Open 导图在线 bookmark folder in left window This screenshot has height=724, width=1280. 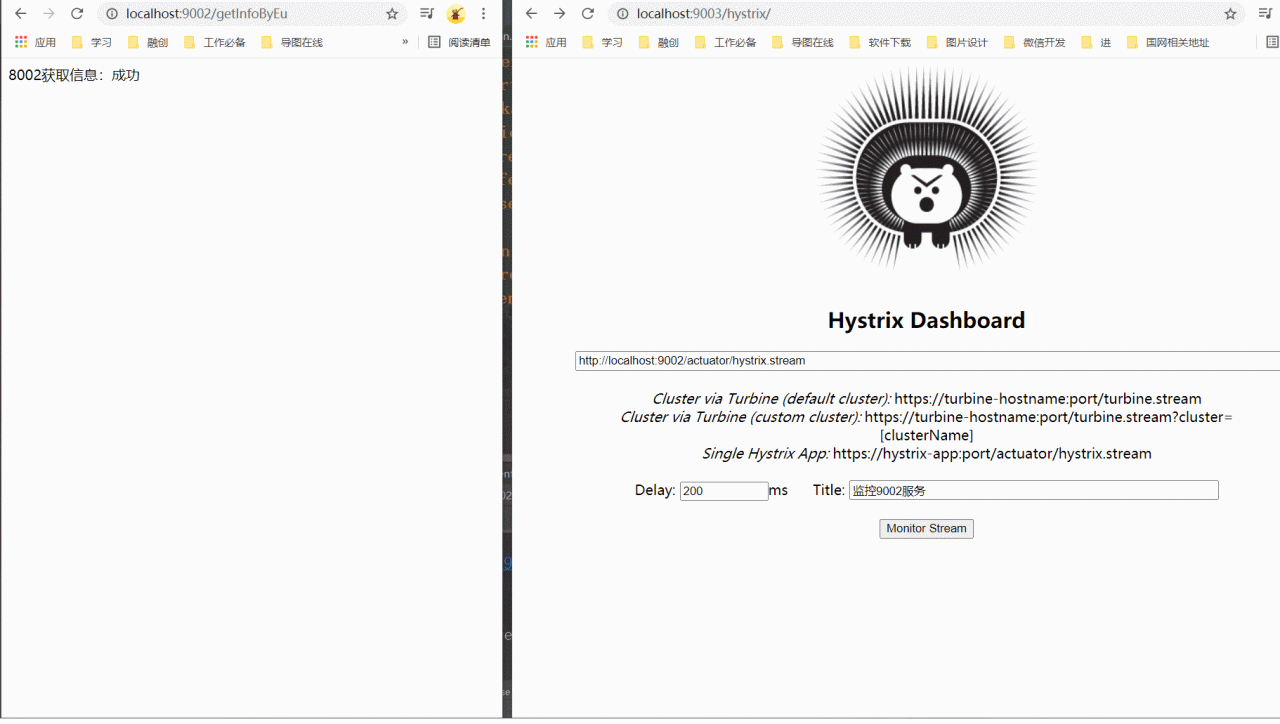point(291,42)
